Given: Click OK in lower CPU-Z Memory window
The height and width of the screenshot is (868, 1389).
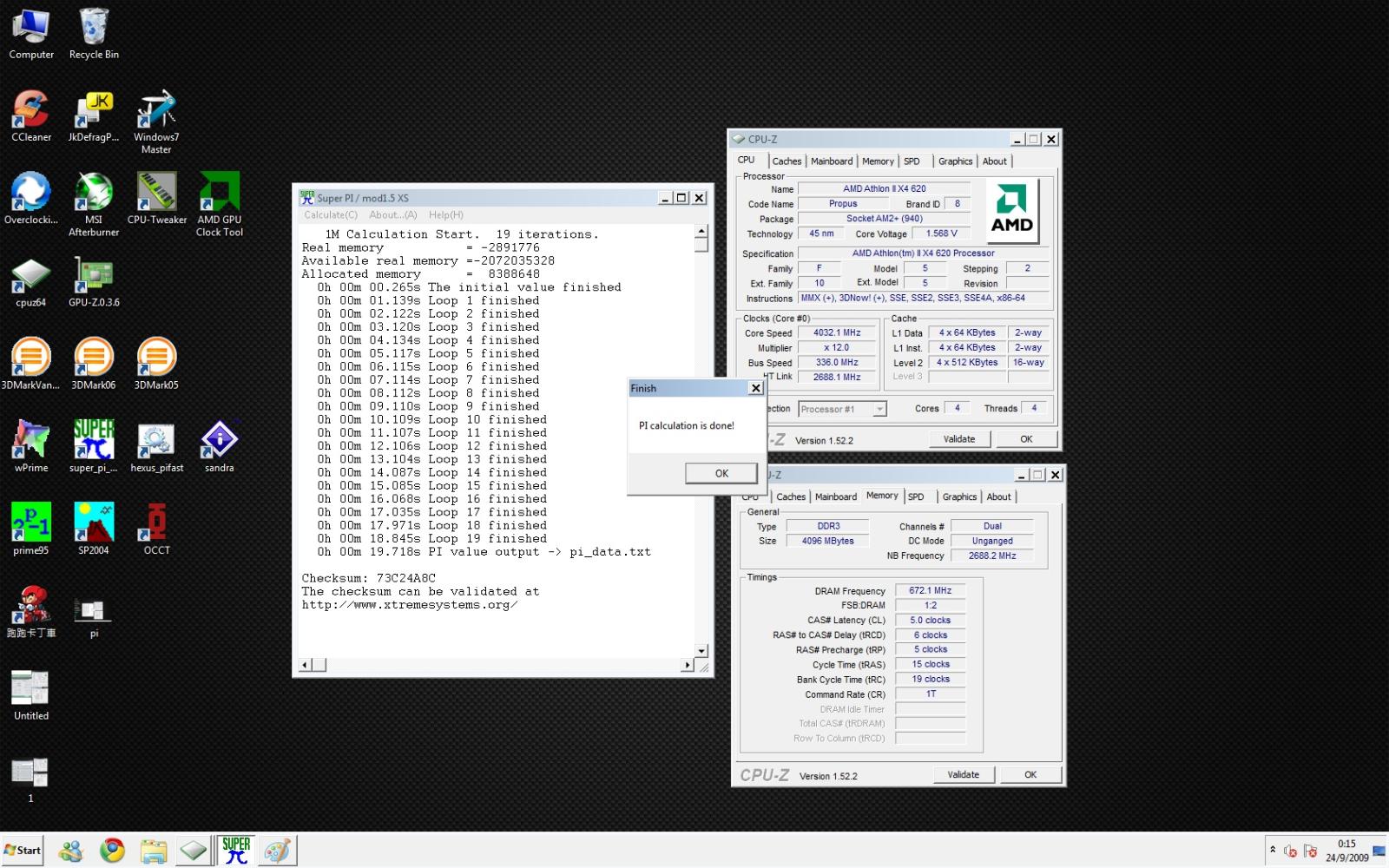Looking at the screenshot, I should 1030,775.
